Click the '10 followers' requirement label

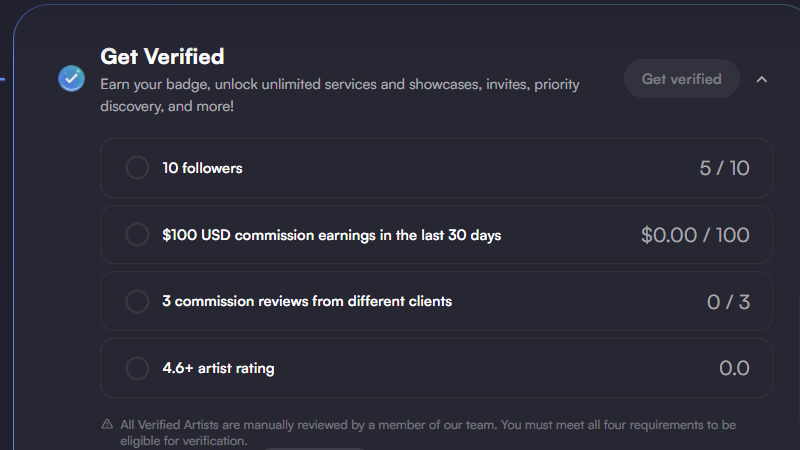(x=203, y=168)
